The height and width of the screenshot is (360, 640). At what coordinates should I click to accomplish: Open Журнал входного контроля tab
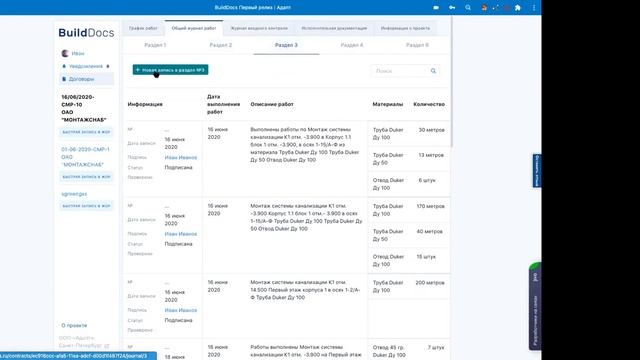(x=259, y=28)
